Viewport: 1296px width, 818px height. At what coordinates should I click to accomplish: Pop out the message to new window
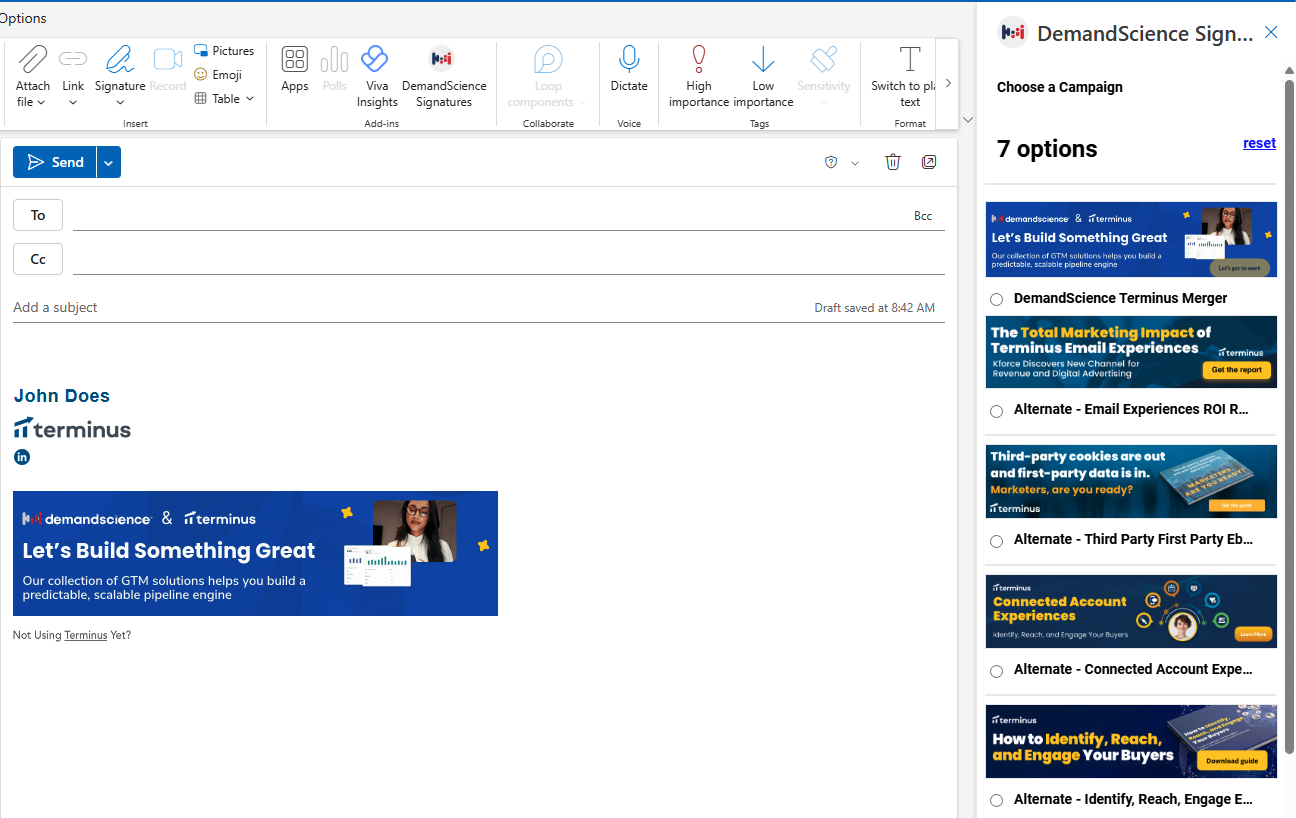click(929, 162)
